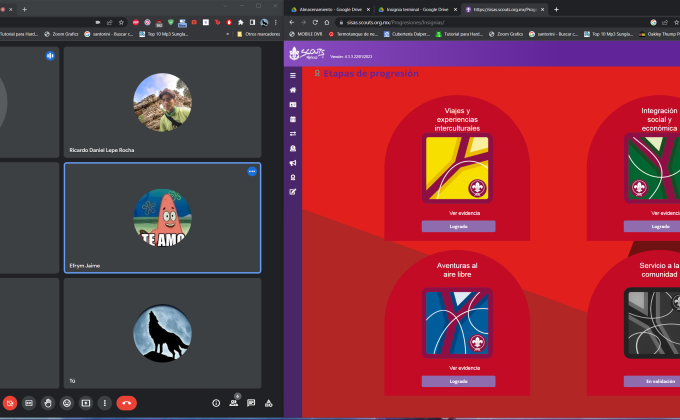Click Logrado button under Viajes y experiencias
The height and width of the screenshot is (420, 680).
point(458,226)
